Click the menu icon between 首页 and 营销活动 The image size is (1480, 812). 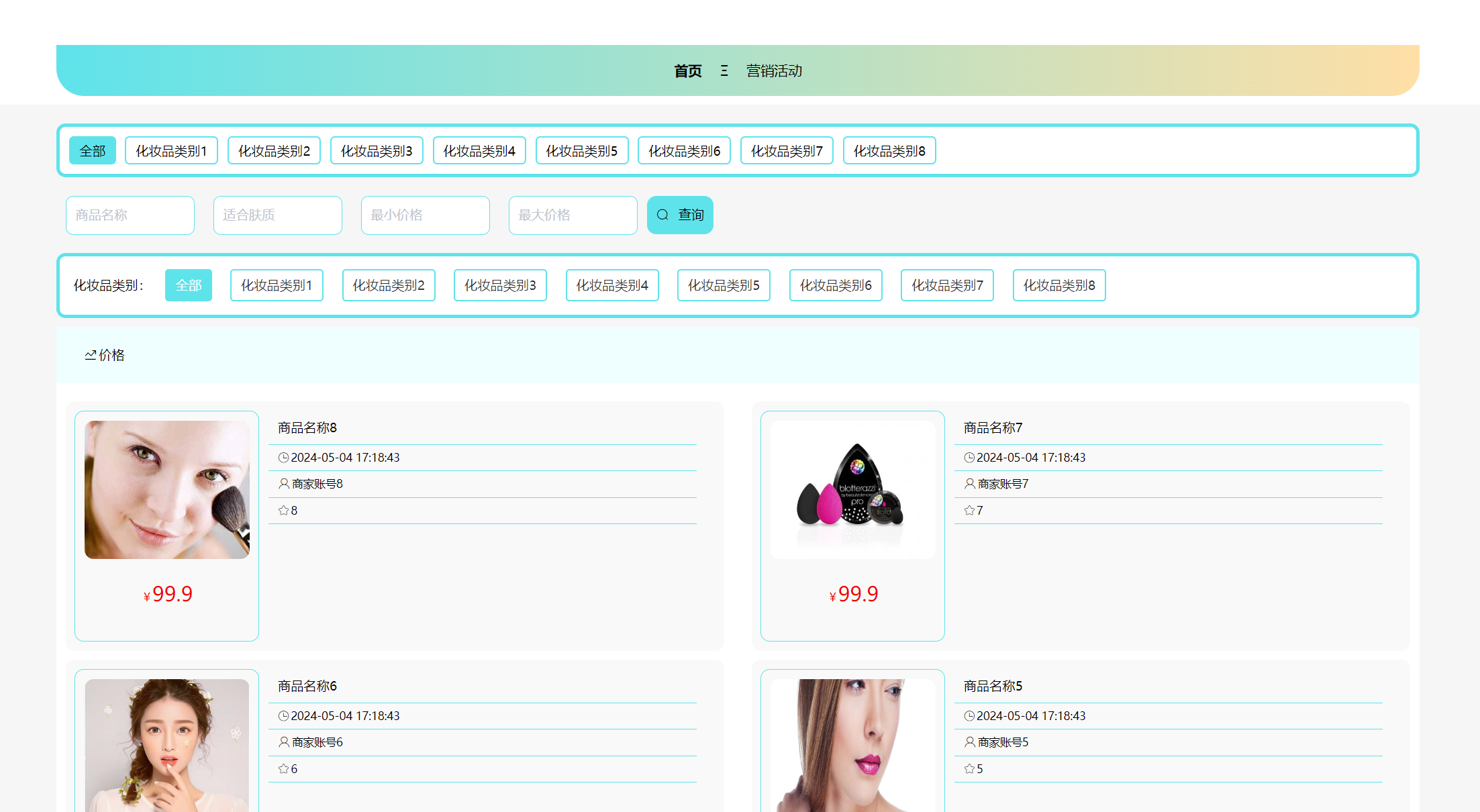(x=724, y=71)
